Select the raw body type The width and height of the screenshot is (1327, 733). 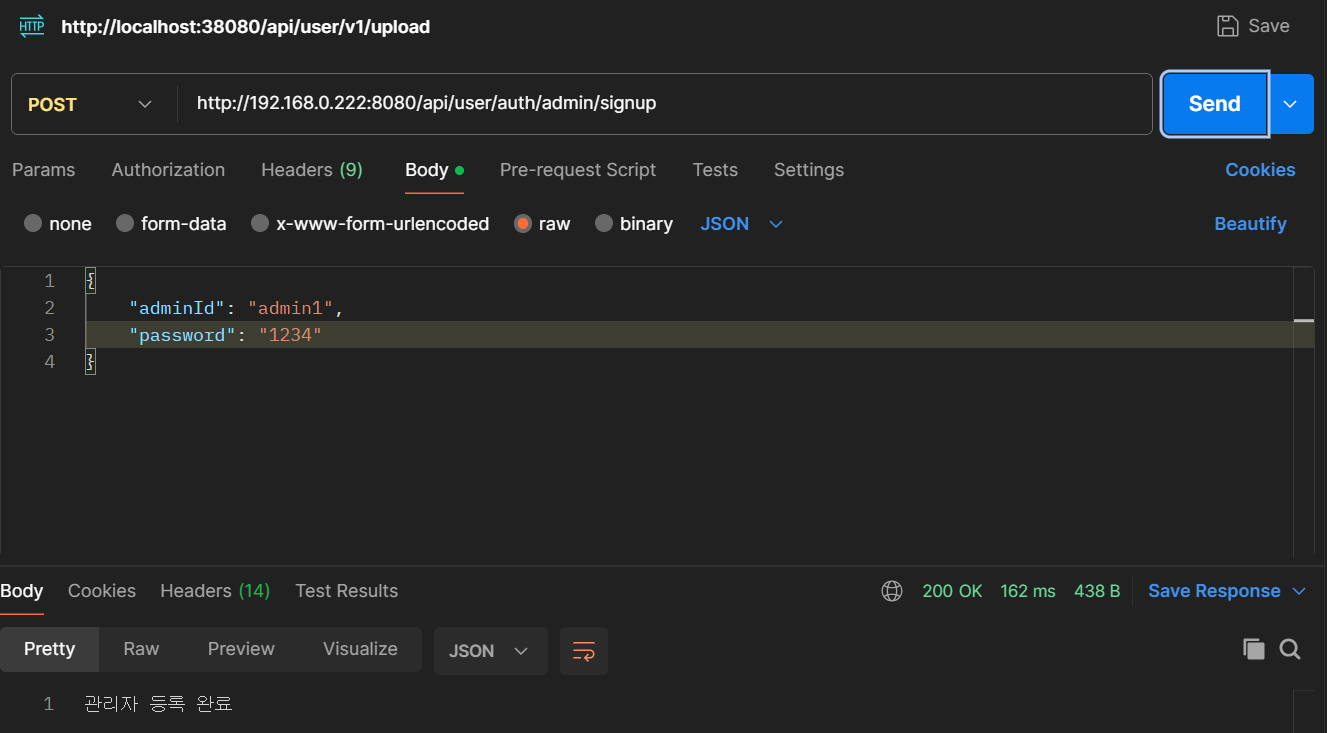(x=542, y=224)
